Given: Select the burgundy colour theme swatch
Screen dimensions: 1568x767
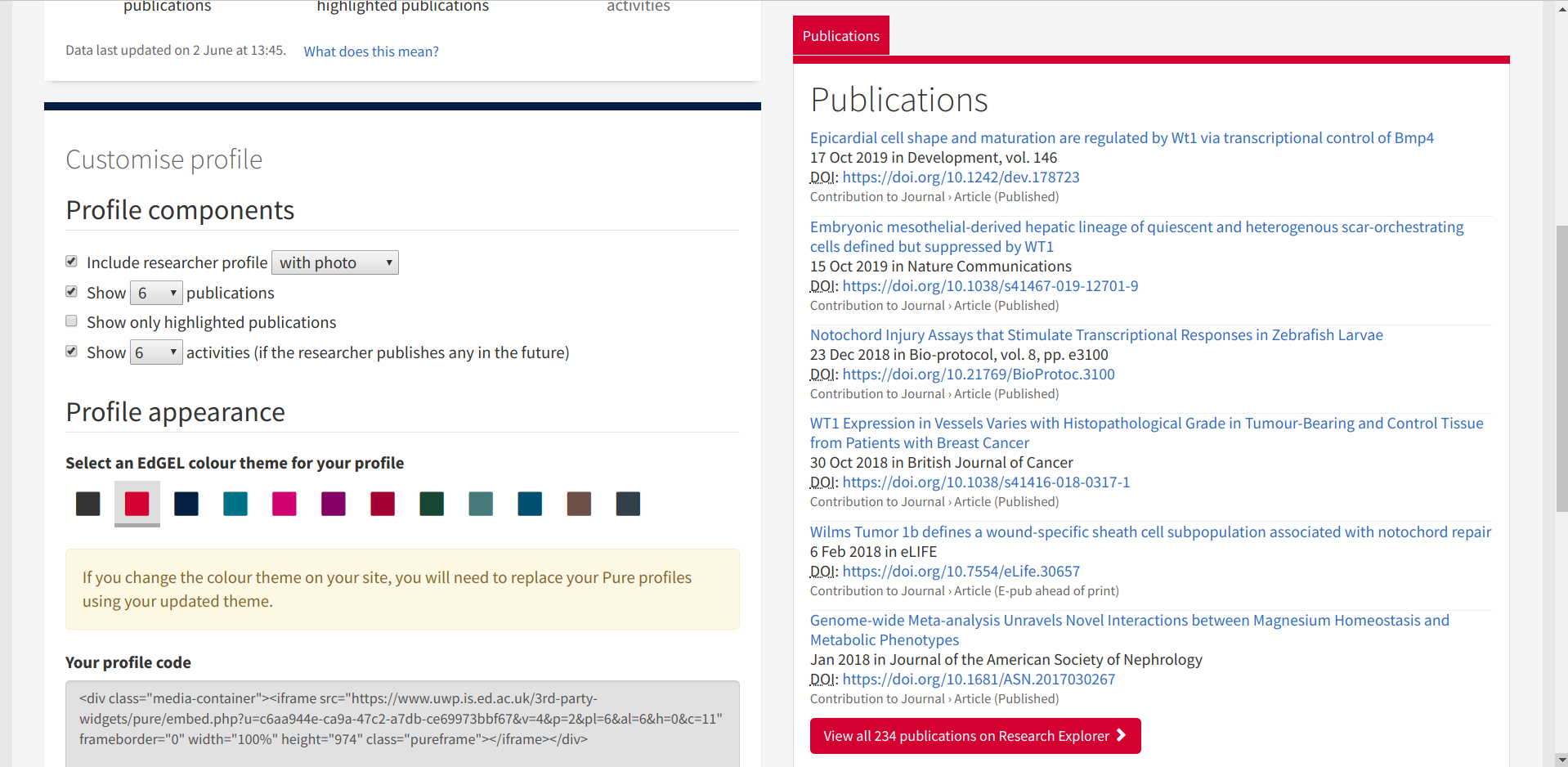Looking at the screenshot, I should tap(383, 504).
